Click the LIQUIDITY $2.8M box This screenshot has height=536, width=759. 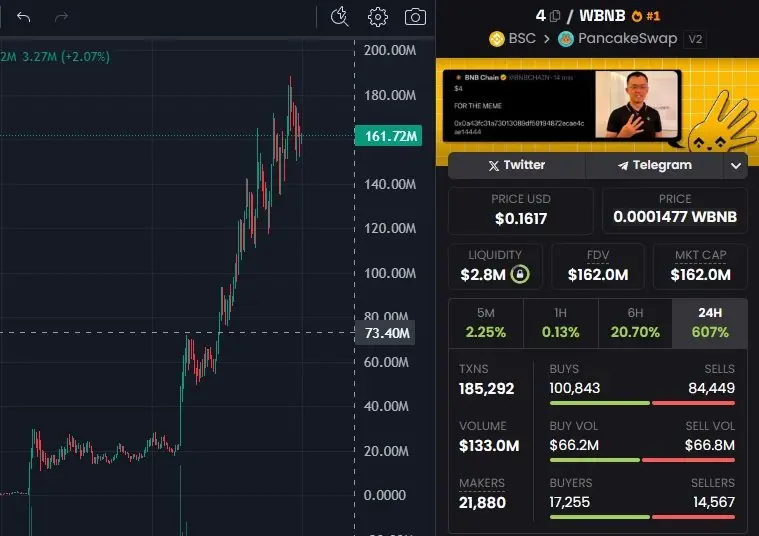point(495,266)
